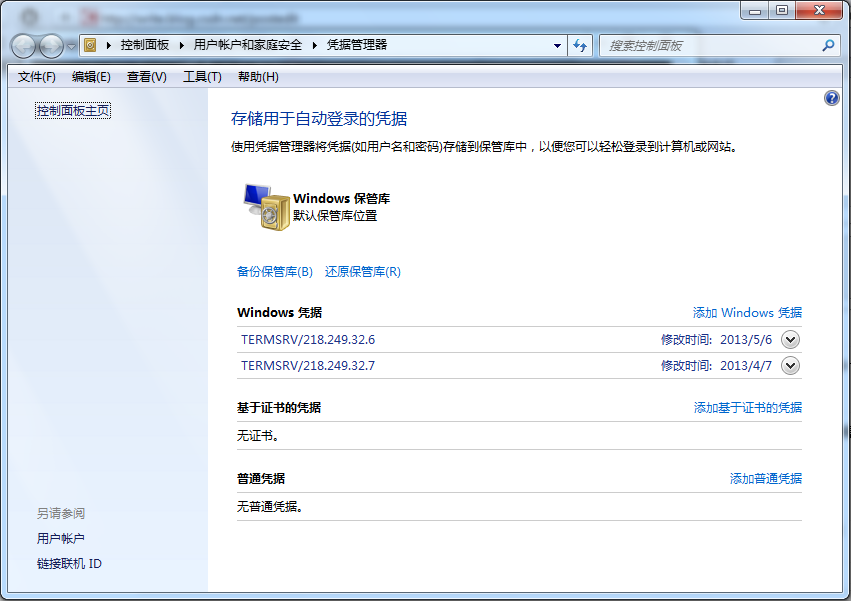This screenshot has height=601, width=851.
Task: Click the magnifier search icon
Action: click(x=828, y=46)
